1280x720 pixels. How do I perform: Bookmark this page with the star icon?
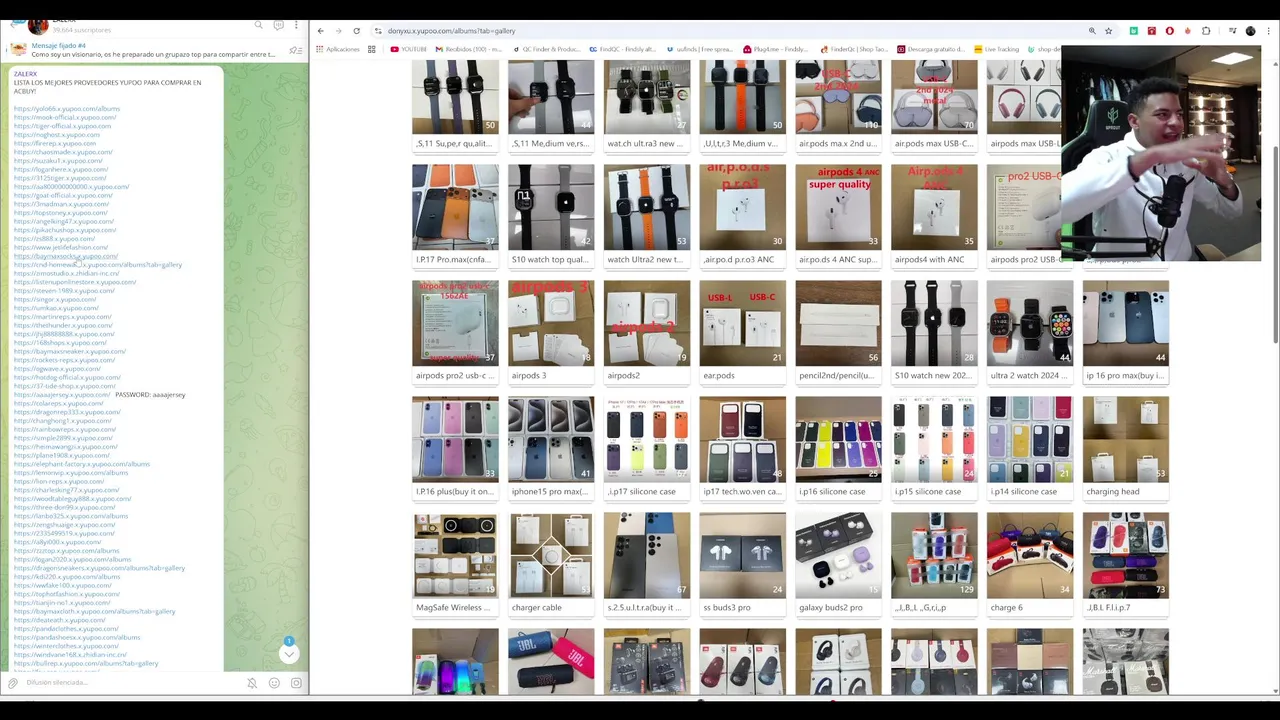tap(1108, 31)
